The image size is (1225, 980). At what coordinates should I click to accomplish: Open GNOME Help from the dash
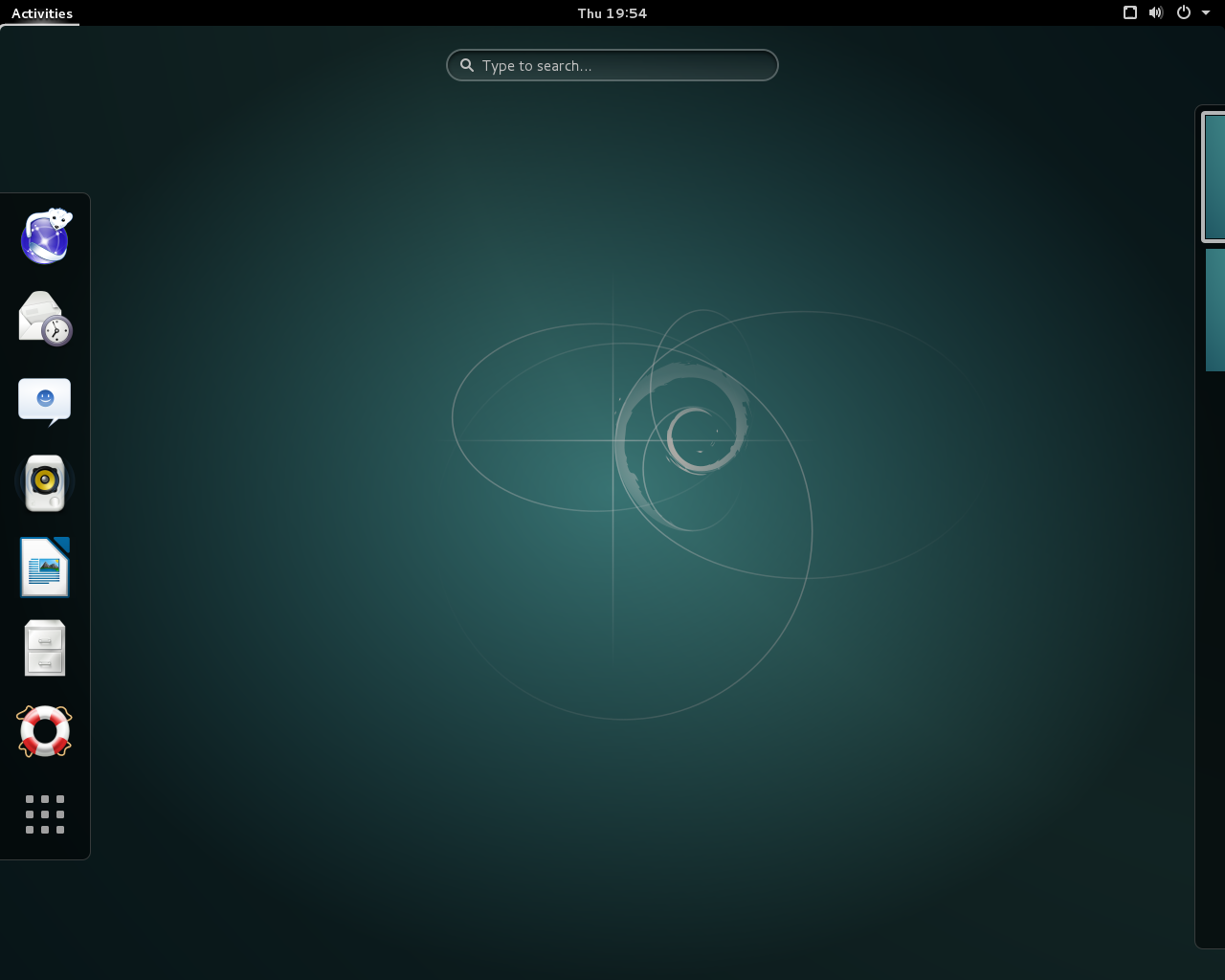[x=44, y=730]
